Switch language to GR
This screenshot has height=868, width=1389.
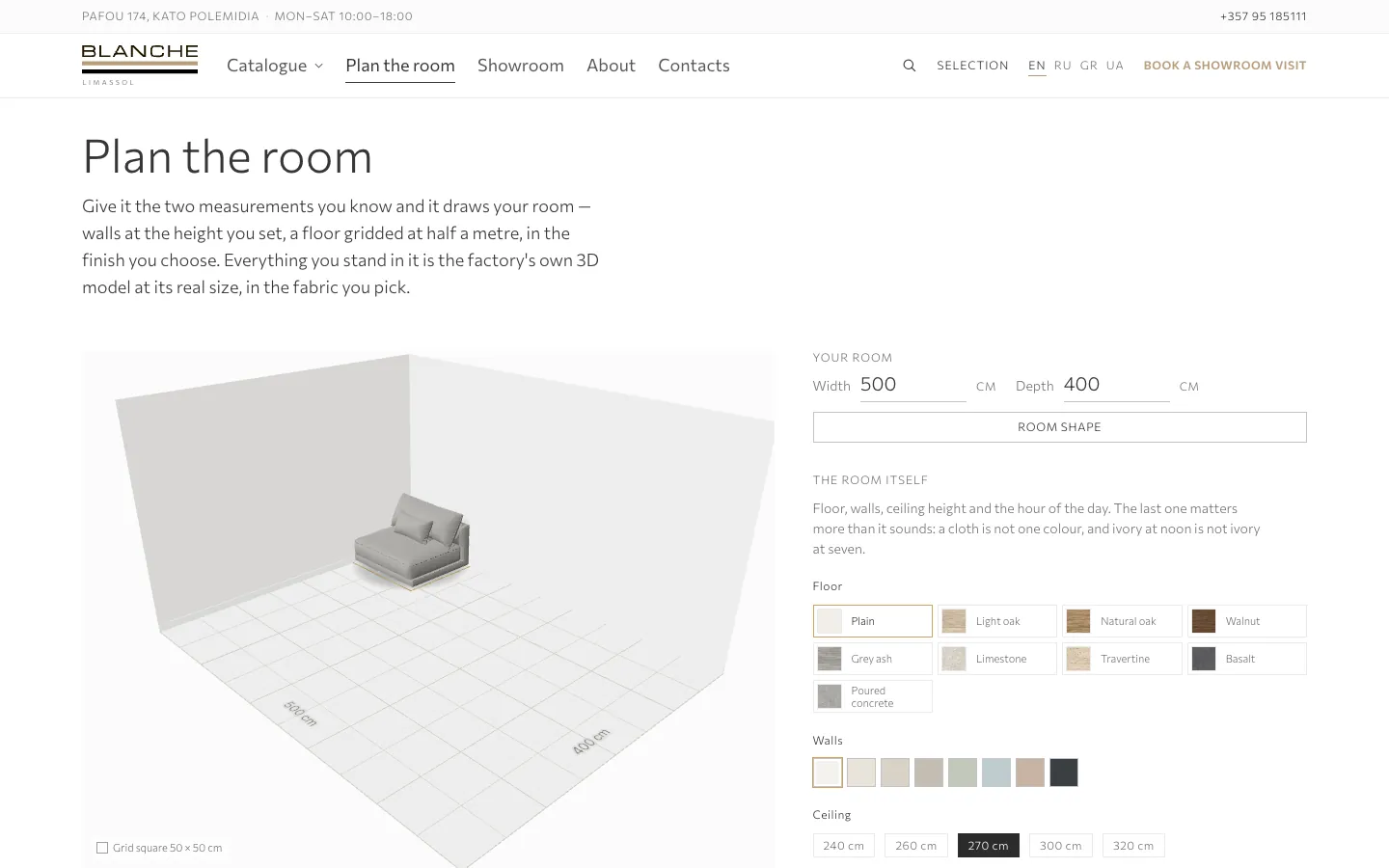click(1089, 66)
